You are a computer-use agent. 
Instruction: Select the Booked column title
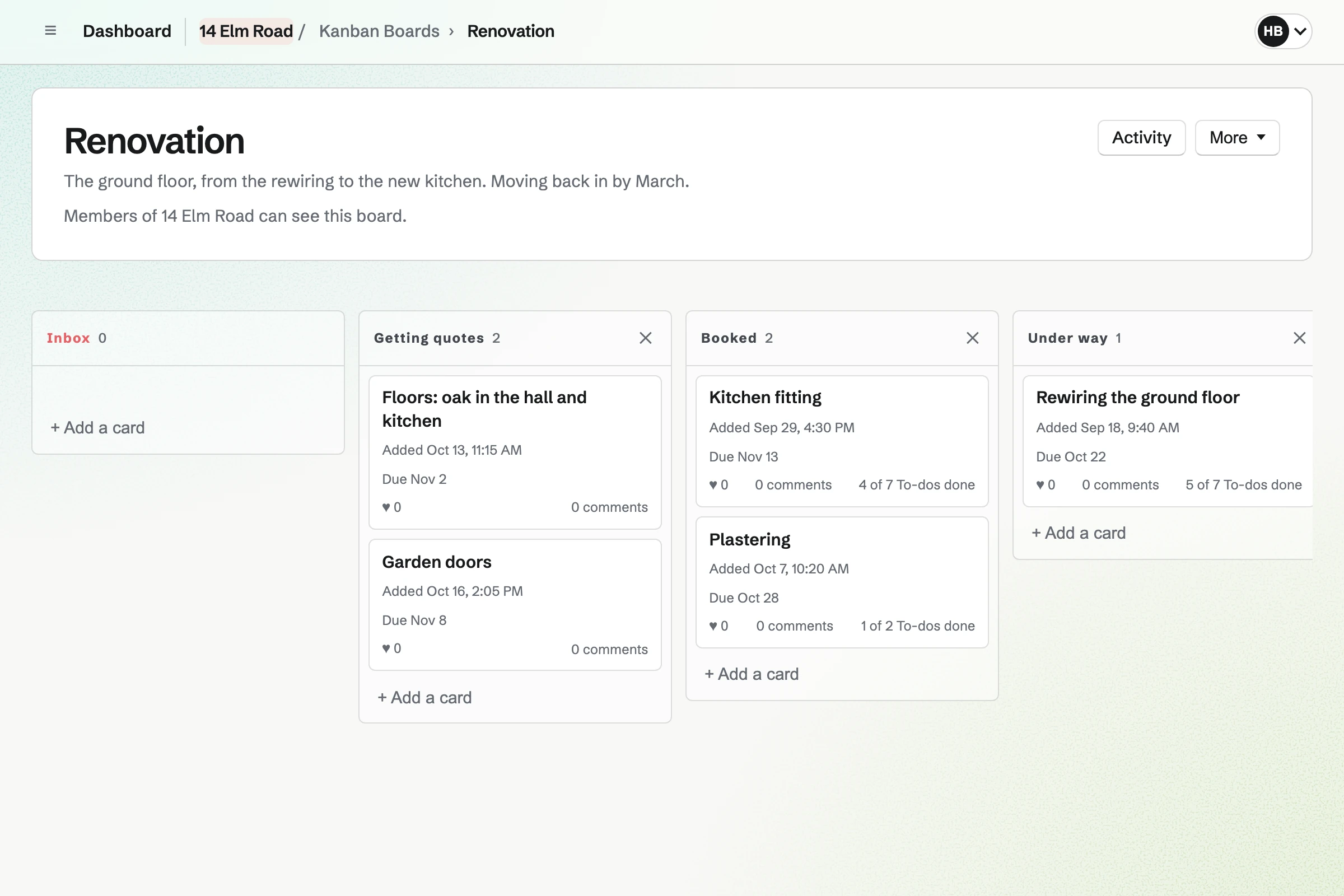[729, 338]
